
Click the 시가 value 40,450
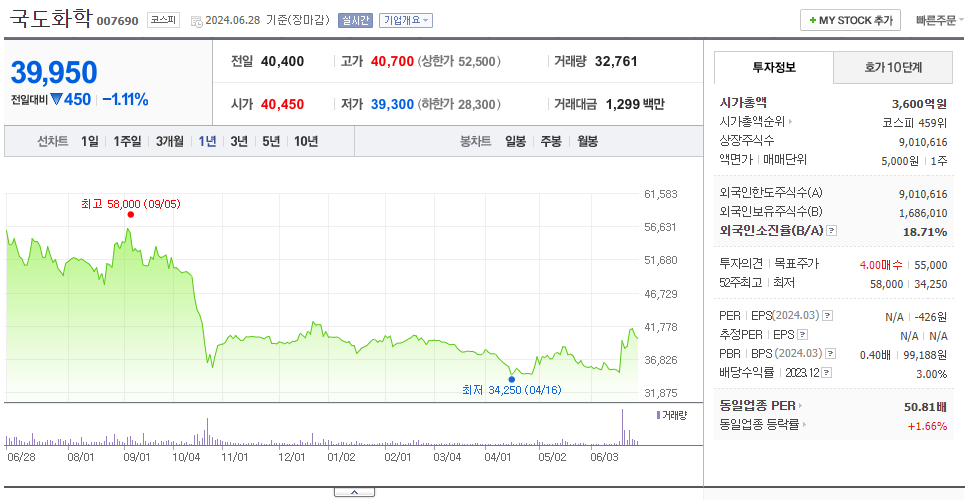tap(282, 104)
